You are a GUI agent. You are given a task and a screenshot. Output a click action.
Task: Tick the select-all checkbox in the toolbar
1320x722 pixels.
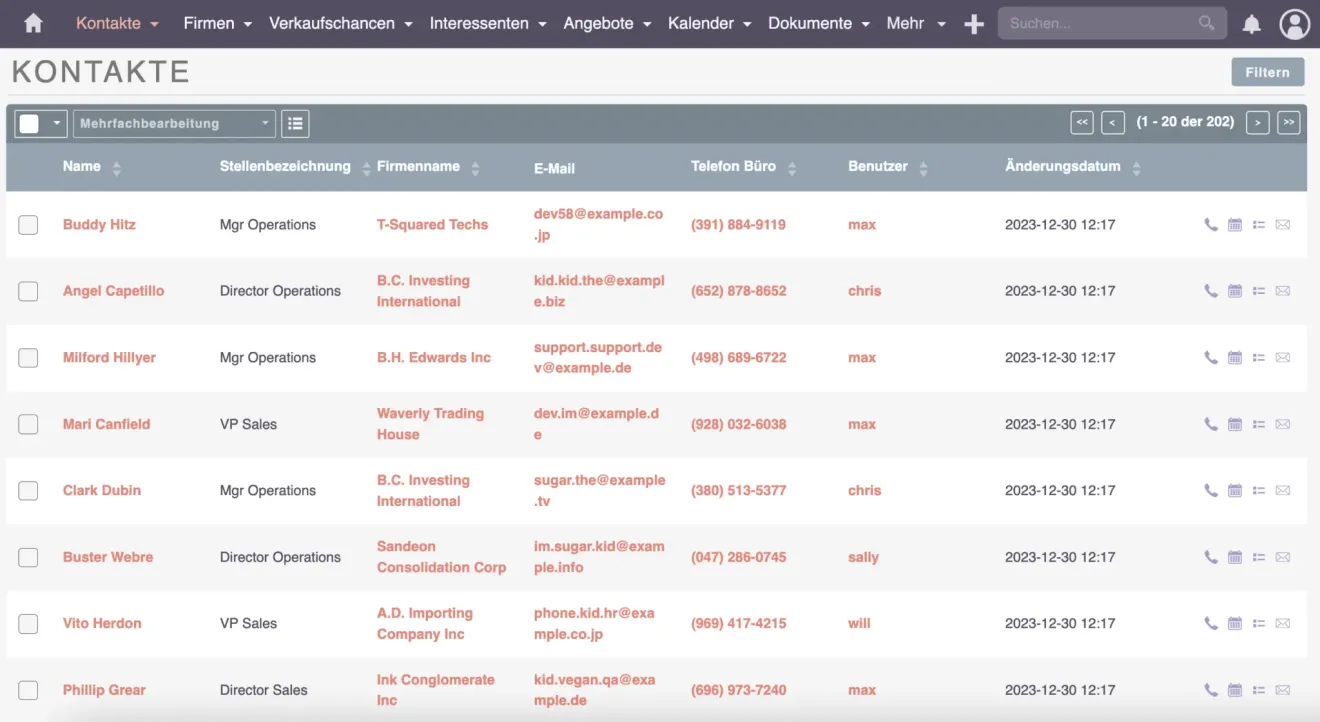(x=27, y=122)
